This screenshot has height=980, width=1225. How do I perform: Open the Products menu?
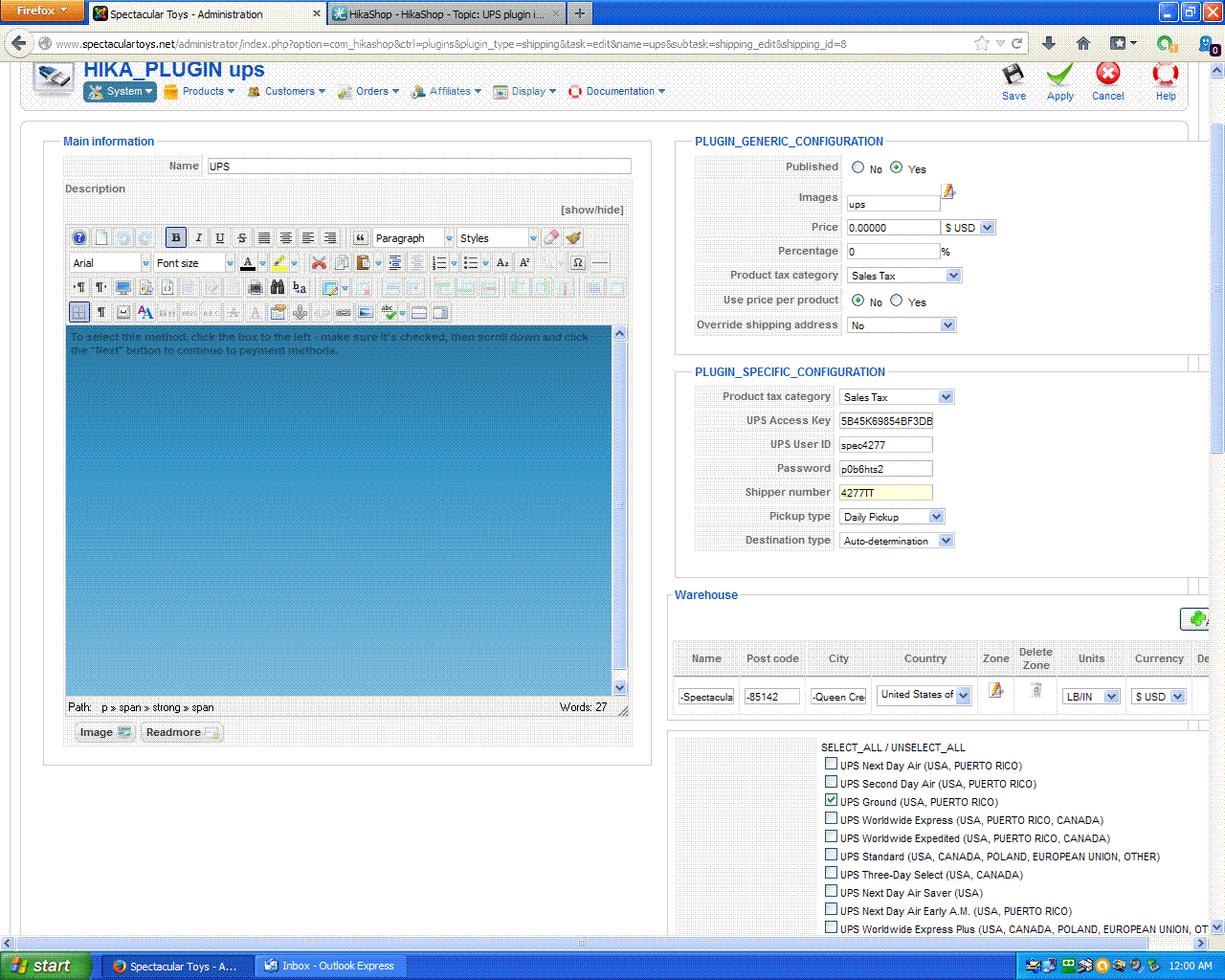tap(203, 92)
